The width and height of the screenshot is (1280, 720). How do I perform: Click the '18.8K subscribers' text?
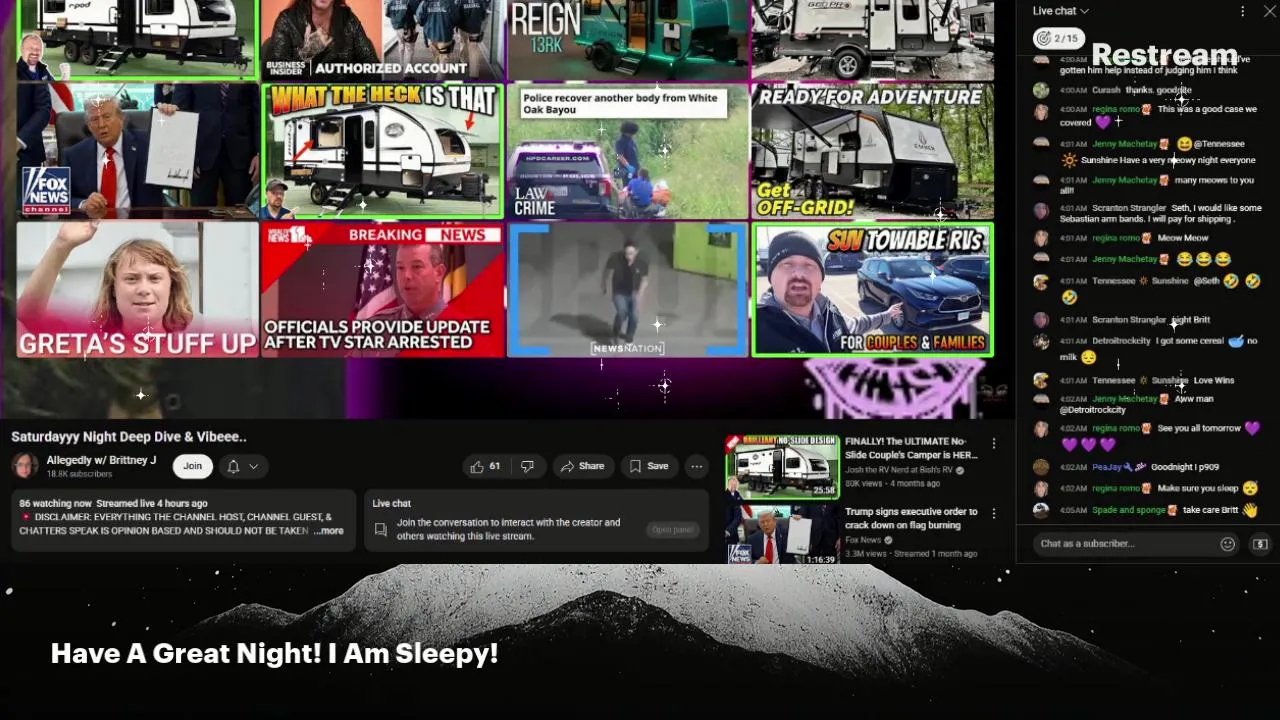click(79, 474)
